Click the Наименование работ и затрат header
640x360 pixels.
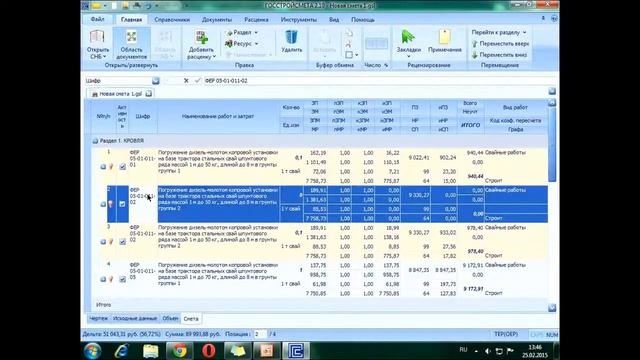point(218,116)
